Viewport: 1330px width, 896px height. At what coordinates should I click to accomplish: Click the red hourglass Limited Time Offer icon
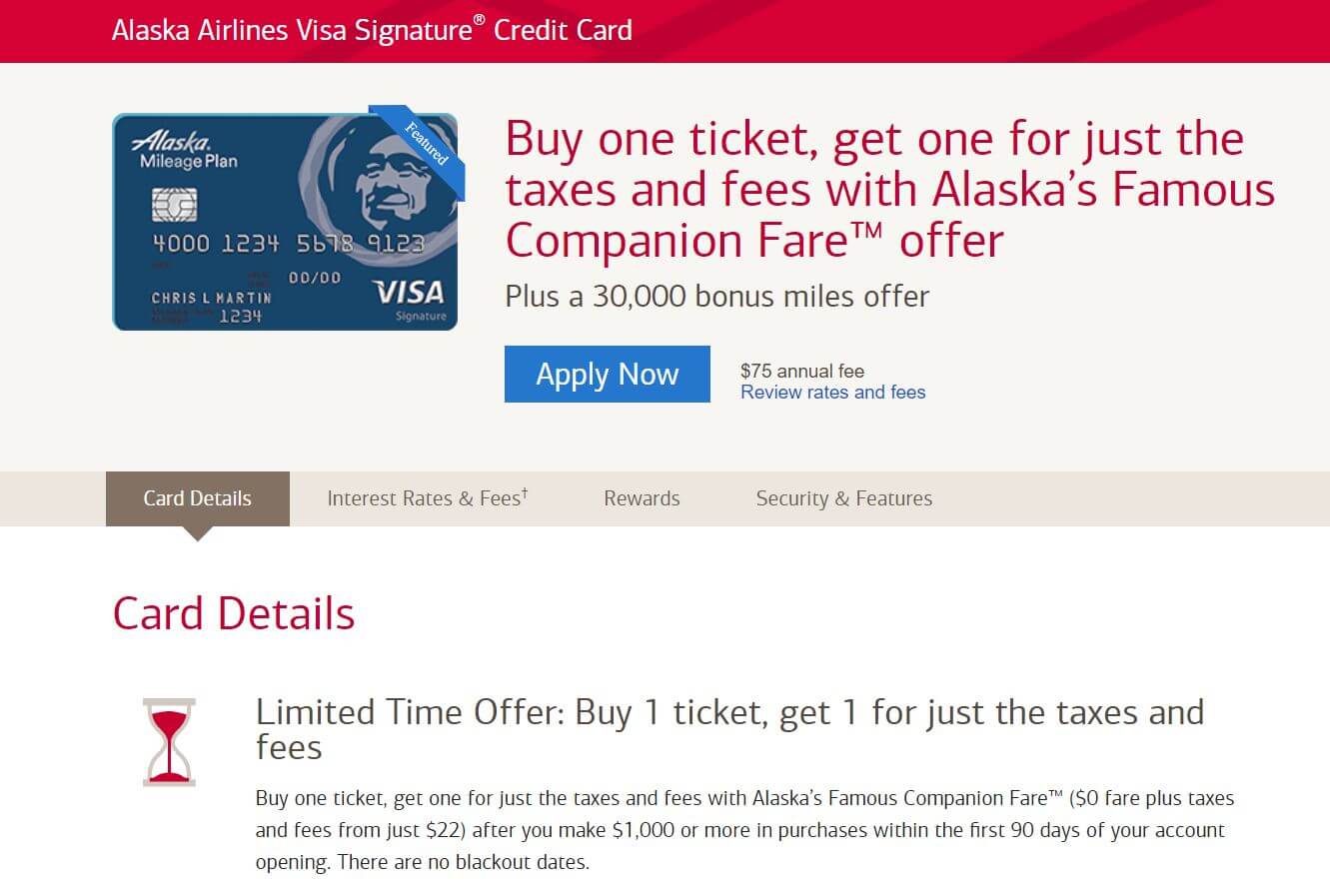(x=168, y=739)
